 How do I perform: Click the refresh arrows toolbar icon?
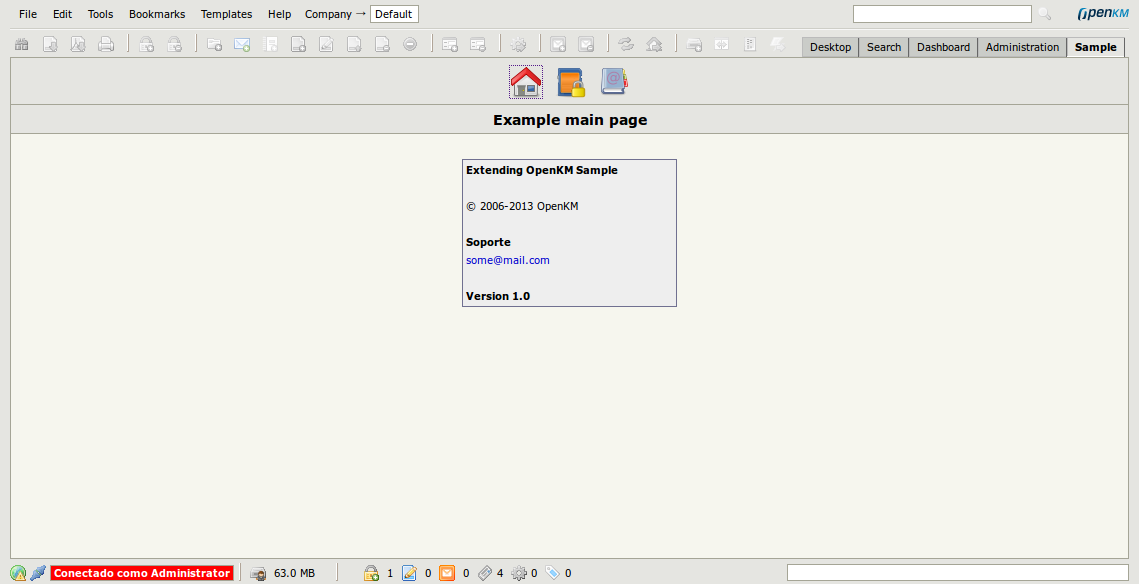point(625,44)
